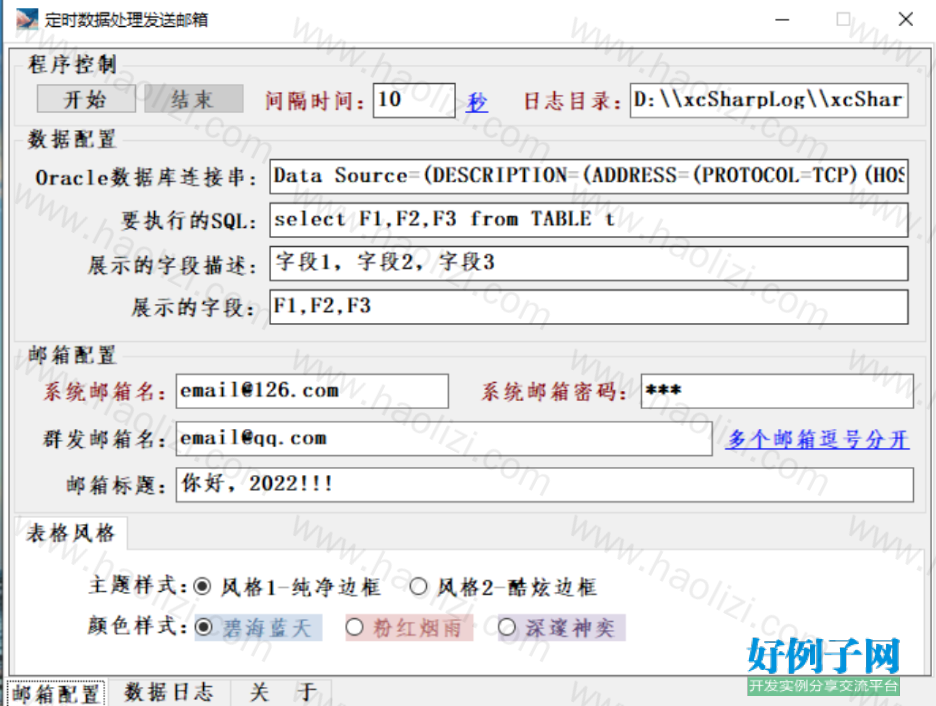The height and width of the screenshot is (706, 936).
Task: Minimize the 定时数据处理发送邮箱 window
Action: coord(782,20)
